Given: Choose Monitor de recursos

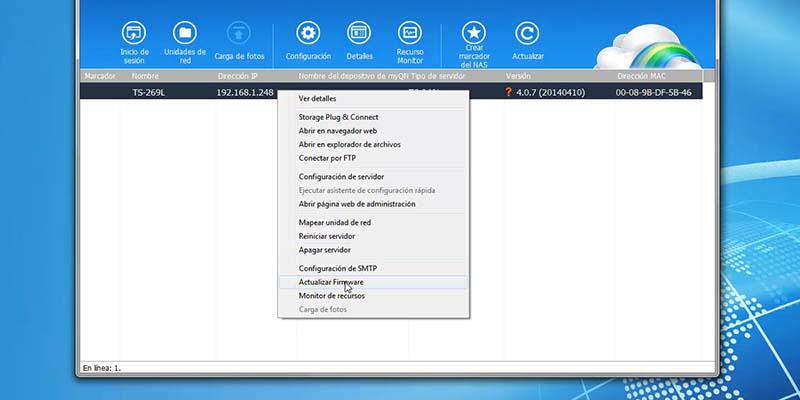Looking at the screenshot, I should (x=332, y=296).
